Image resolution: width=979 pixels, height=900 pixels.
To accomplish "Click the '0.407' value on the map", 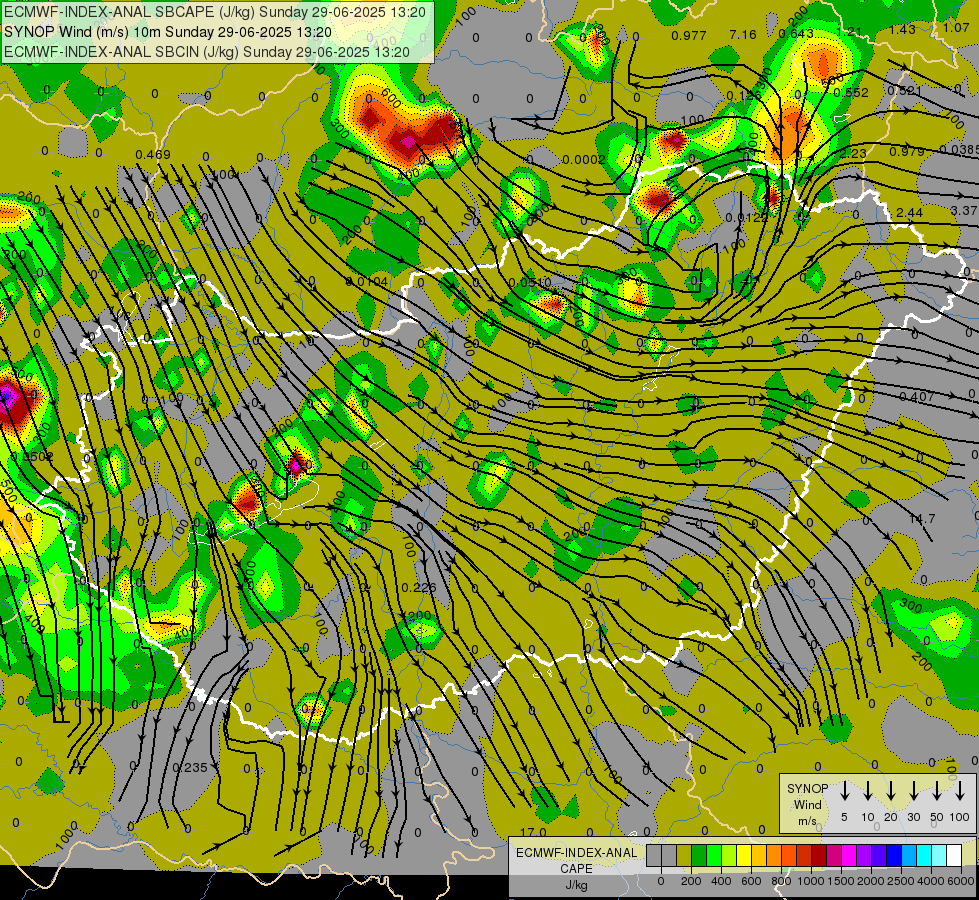I will tap(917, 396).
